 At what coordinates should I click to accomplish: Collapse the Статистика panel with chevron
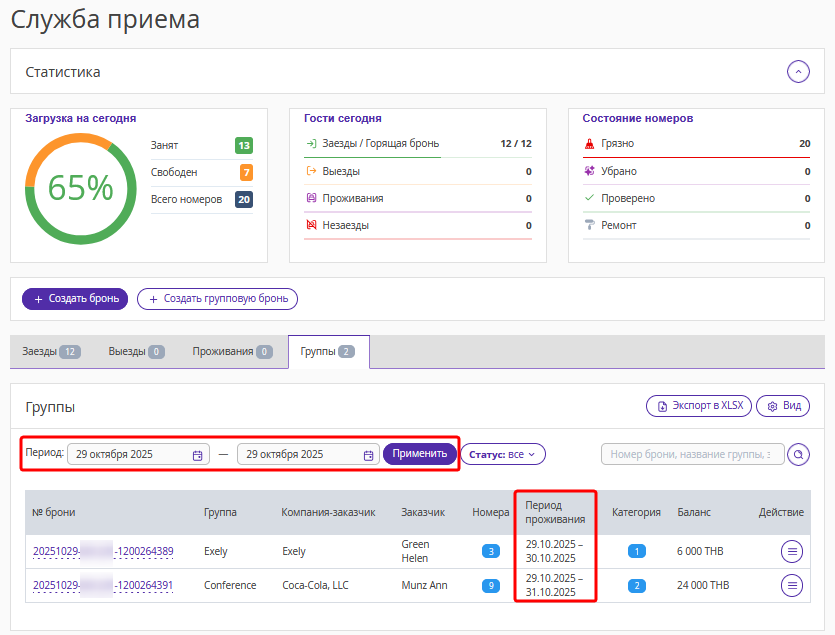(x=797, y=72)
